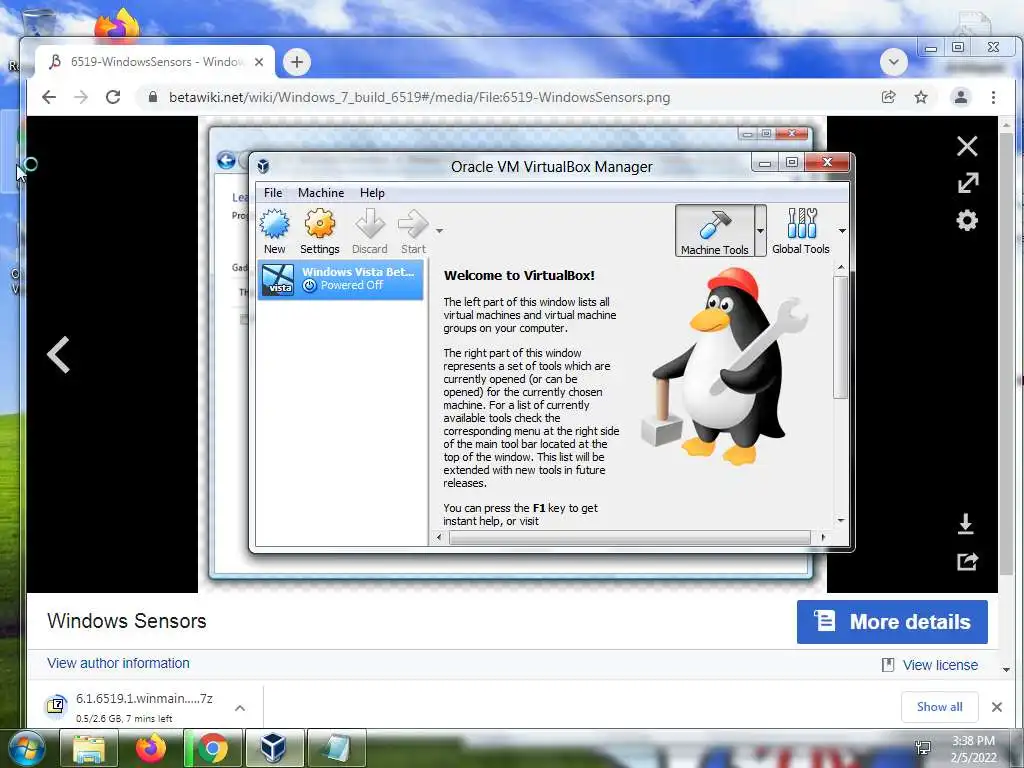Image resolution: width=1024 pixels, height=768 pixels.
Task: Click the blue back arrow in background window
Action: 226,161
